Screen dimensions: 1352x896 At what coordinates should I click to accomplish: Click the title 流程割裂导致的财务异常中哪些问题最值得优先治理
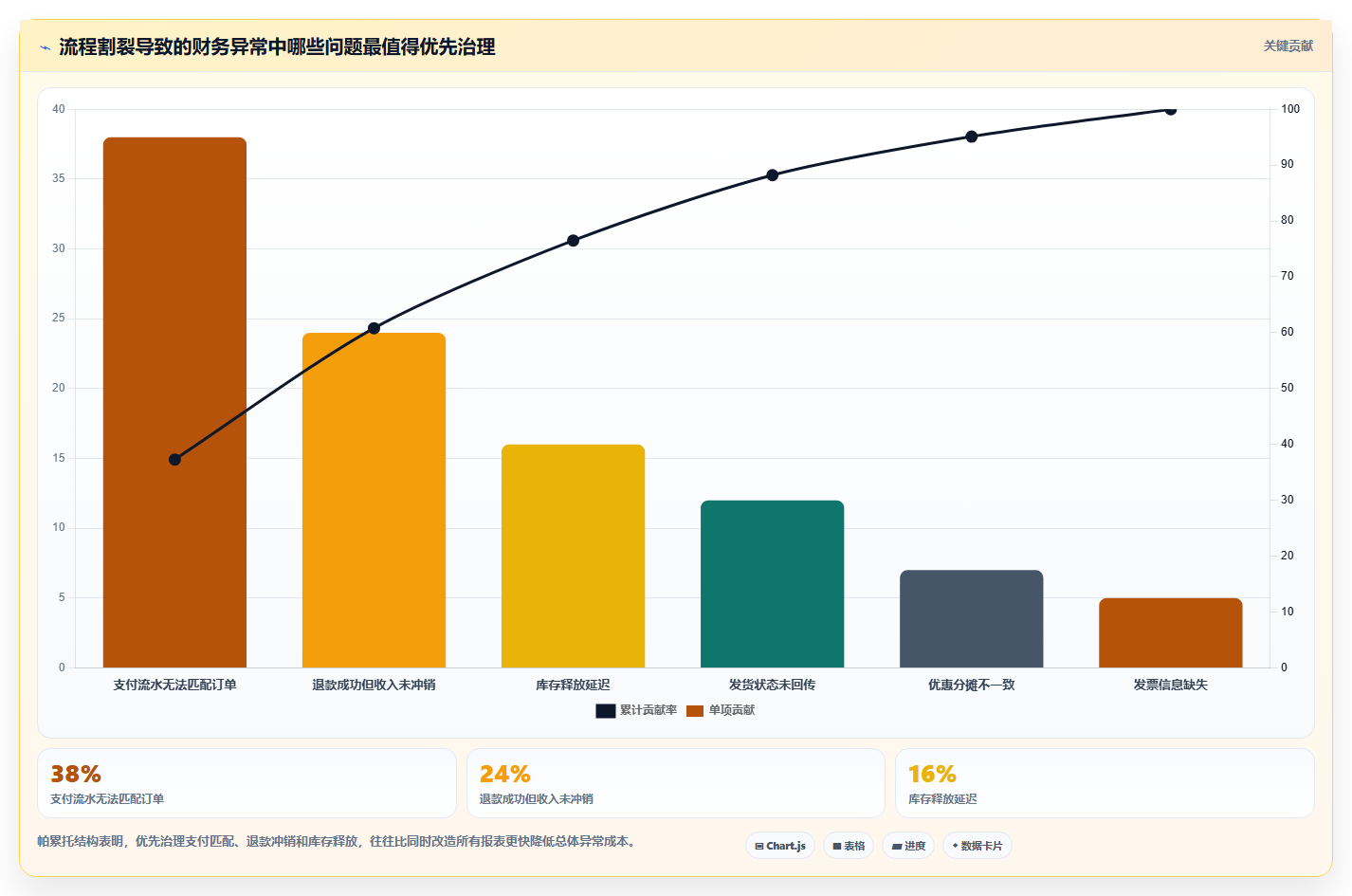(277, 46)
